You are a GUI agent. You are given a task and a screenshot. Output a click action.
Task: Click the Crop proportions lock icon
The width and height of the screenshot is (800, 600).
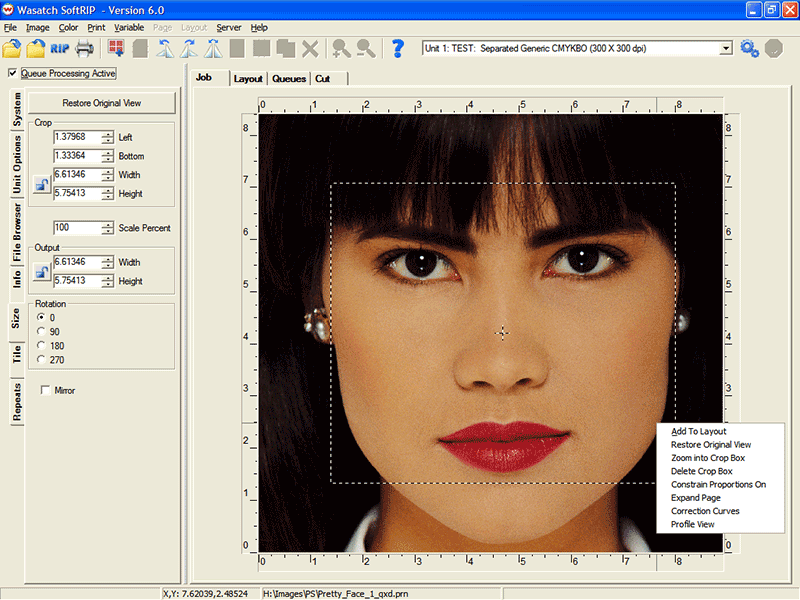(x=41, y=184)
